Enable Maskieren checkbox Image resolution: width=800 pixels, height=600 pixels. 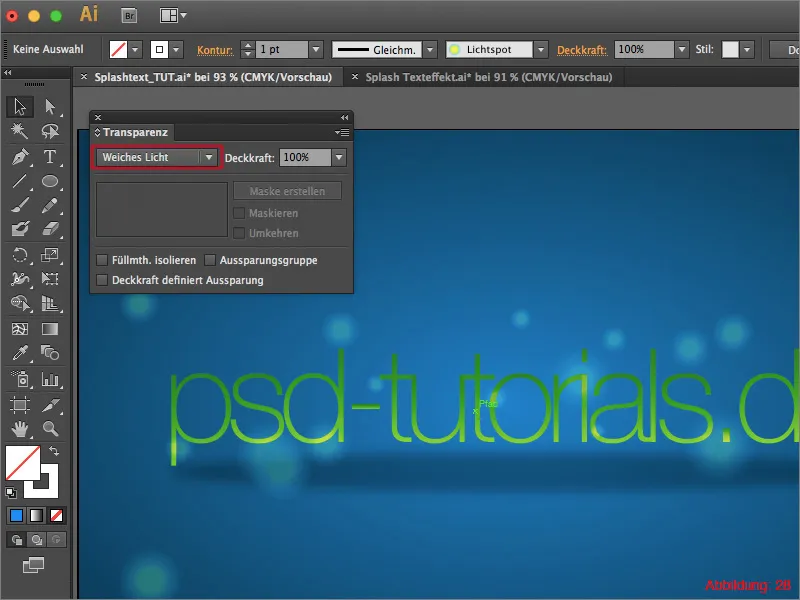(x=239, y=213)
